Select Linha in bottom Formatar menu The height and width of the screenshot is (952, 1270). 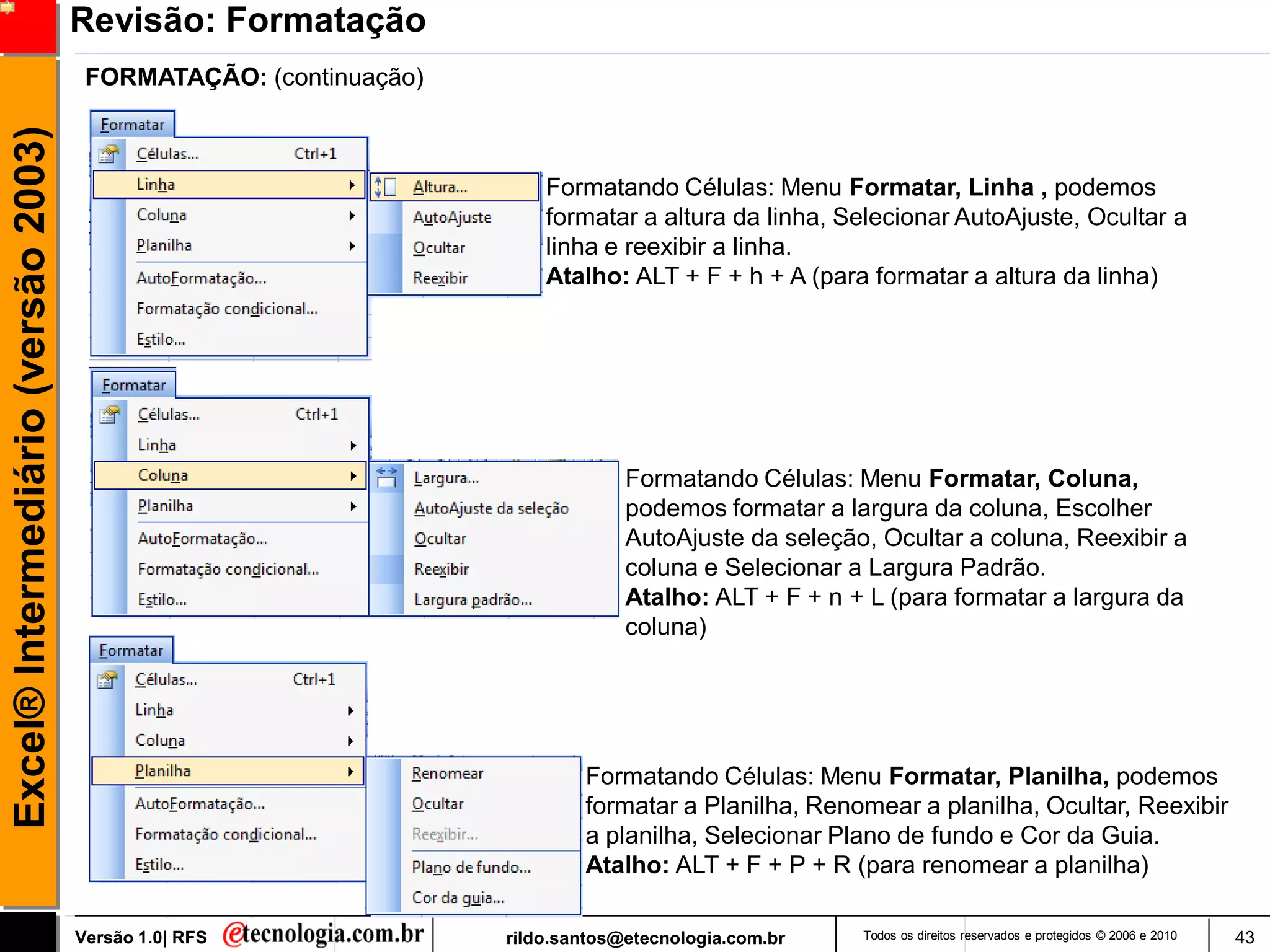click(x=228, y=710)
